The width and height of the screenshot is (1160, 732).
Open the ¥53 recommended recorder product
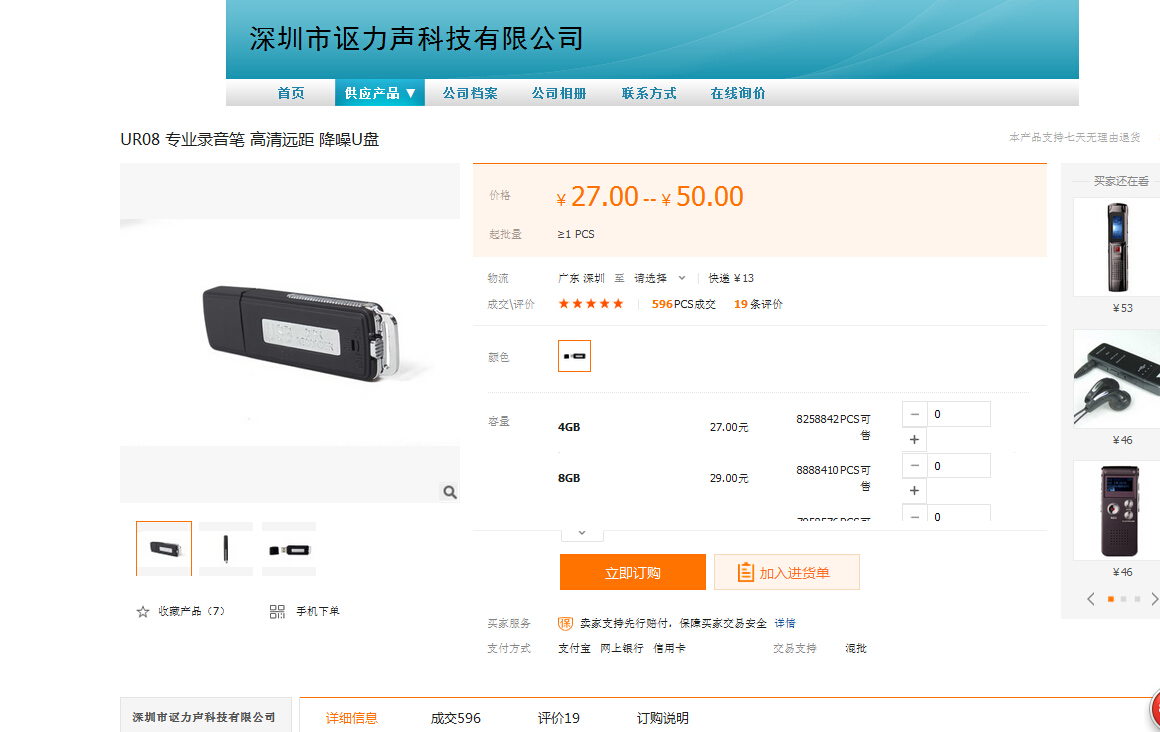1117,247
